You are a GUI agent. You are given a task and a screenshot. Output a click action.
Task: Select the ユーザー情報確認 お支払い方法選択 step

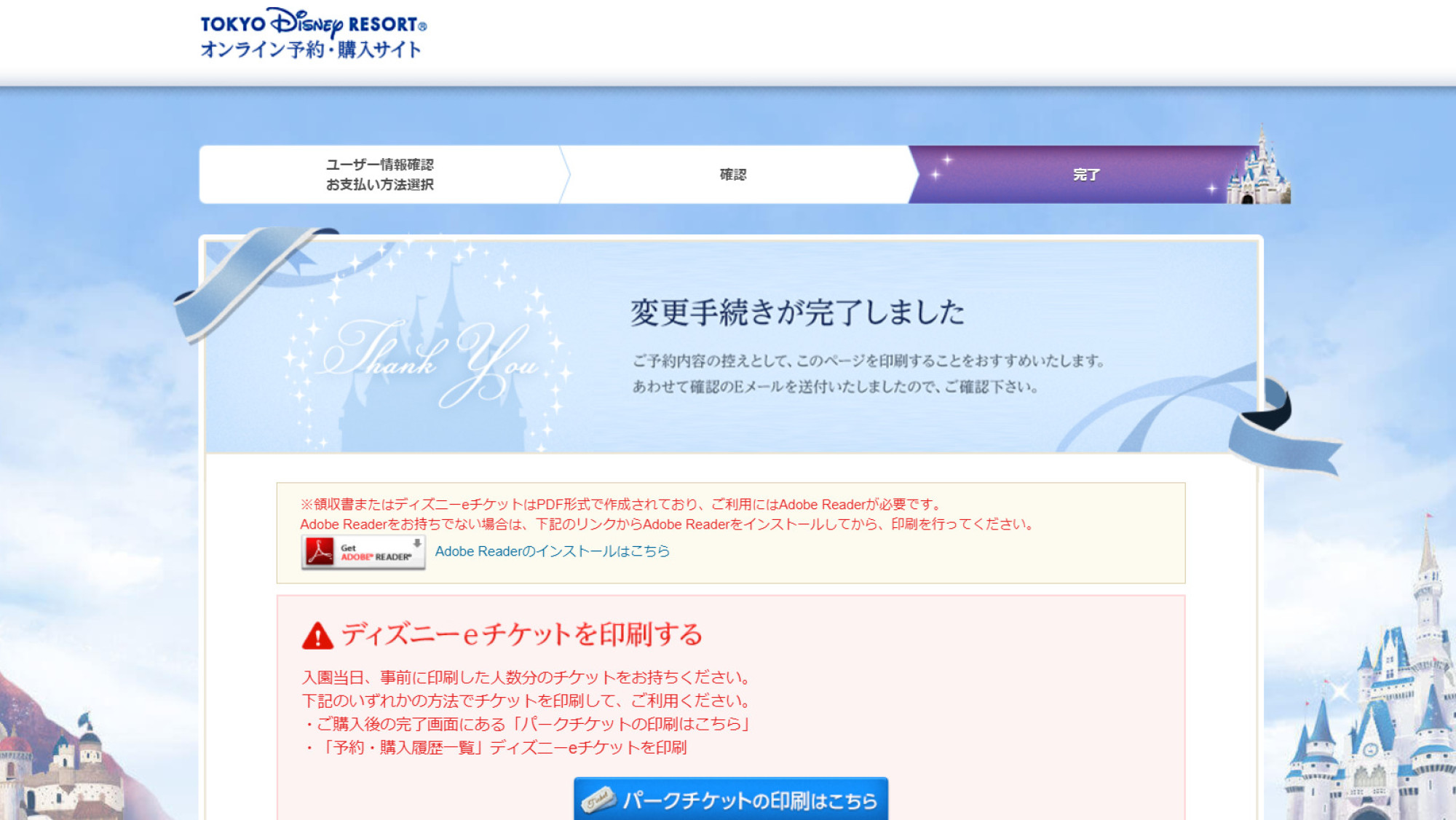379,175
